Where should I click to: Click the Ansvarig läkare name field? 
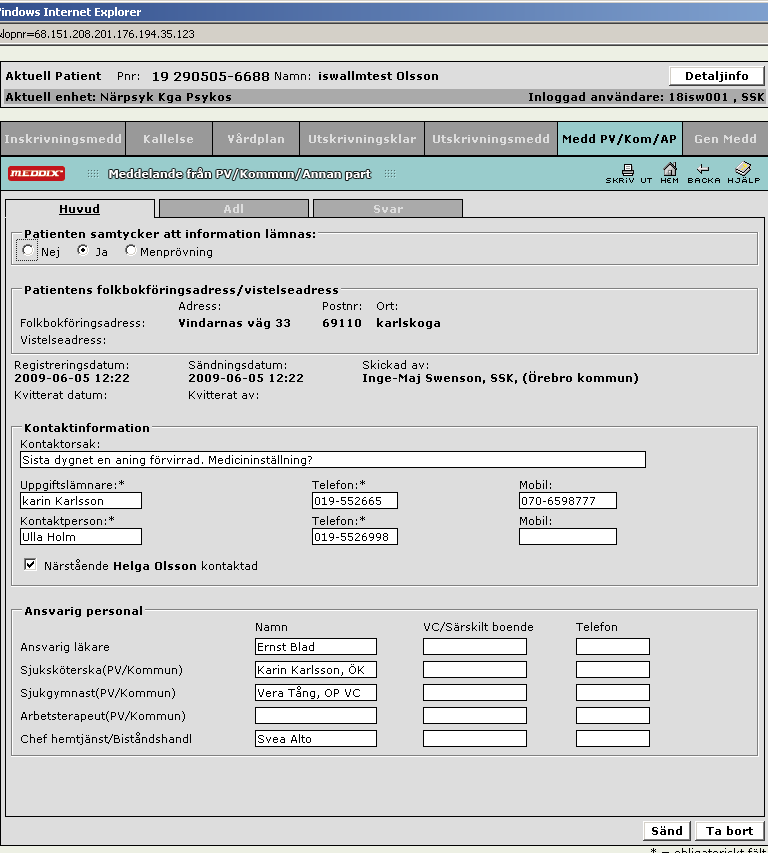pyautogui.click(x=316, y=646)
